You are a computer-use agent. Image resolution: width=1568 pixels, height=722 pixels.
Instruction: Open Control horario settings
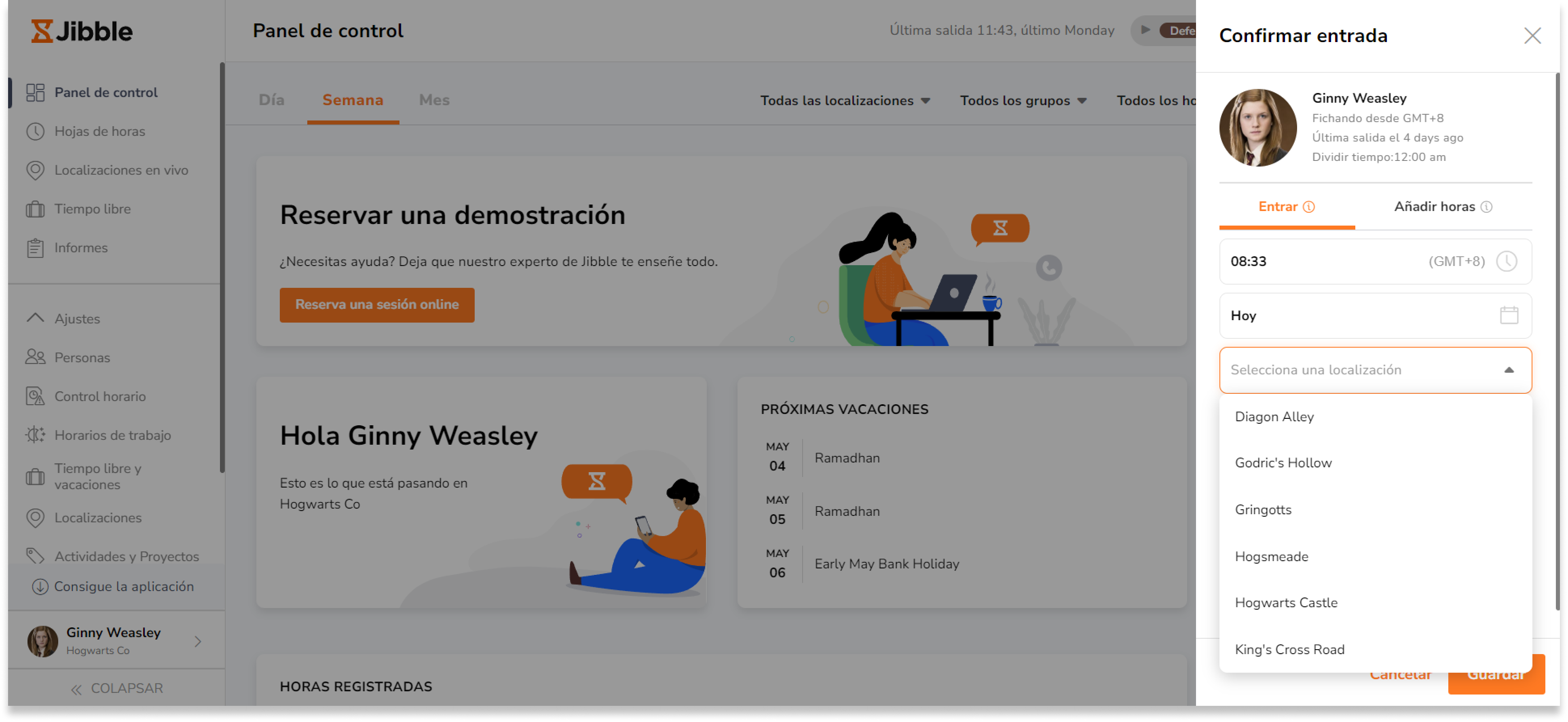pyautogui.click(x=100, y=396)
